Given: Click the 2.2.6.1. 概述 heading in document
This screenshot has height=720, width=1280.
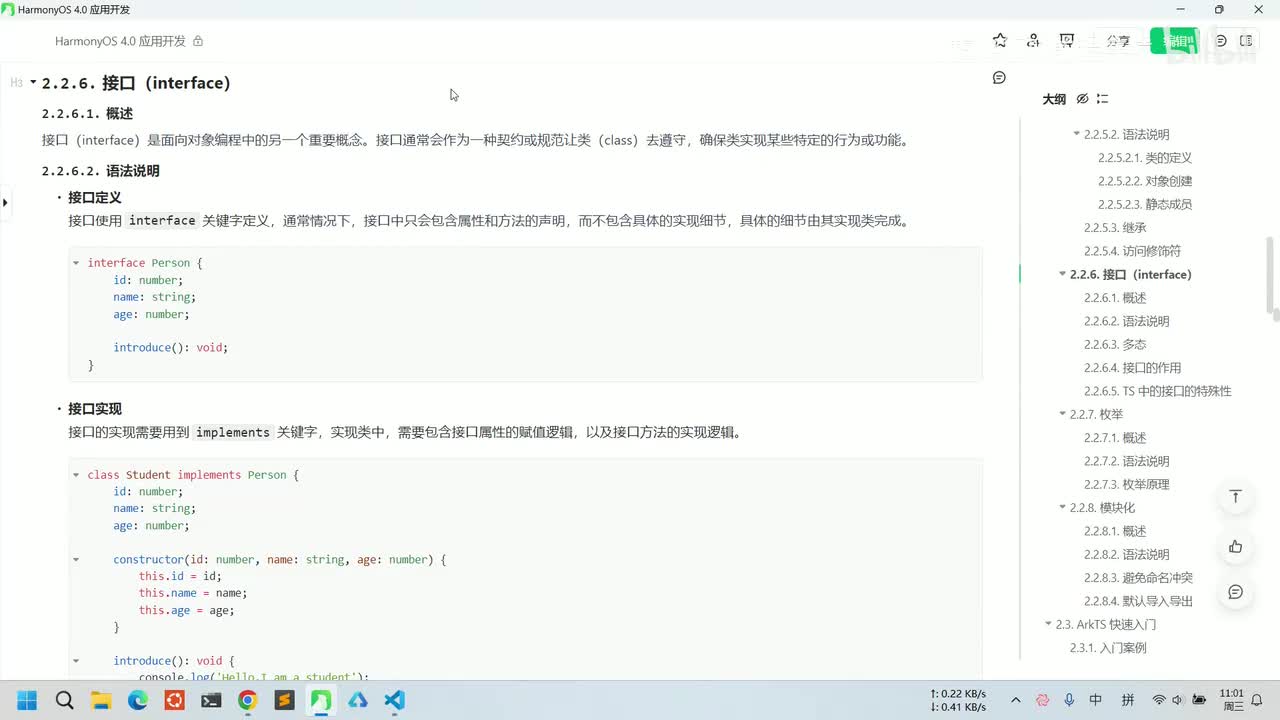Looking at the screenshot, I should (x=87, y=114).
